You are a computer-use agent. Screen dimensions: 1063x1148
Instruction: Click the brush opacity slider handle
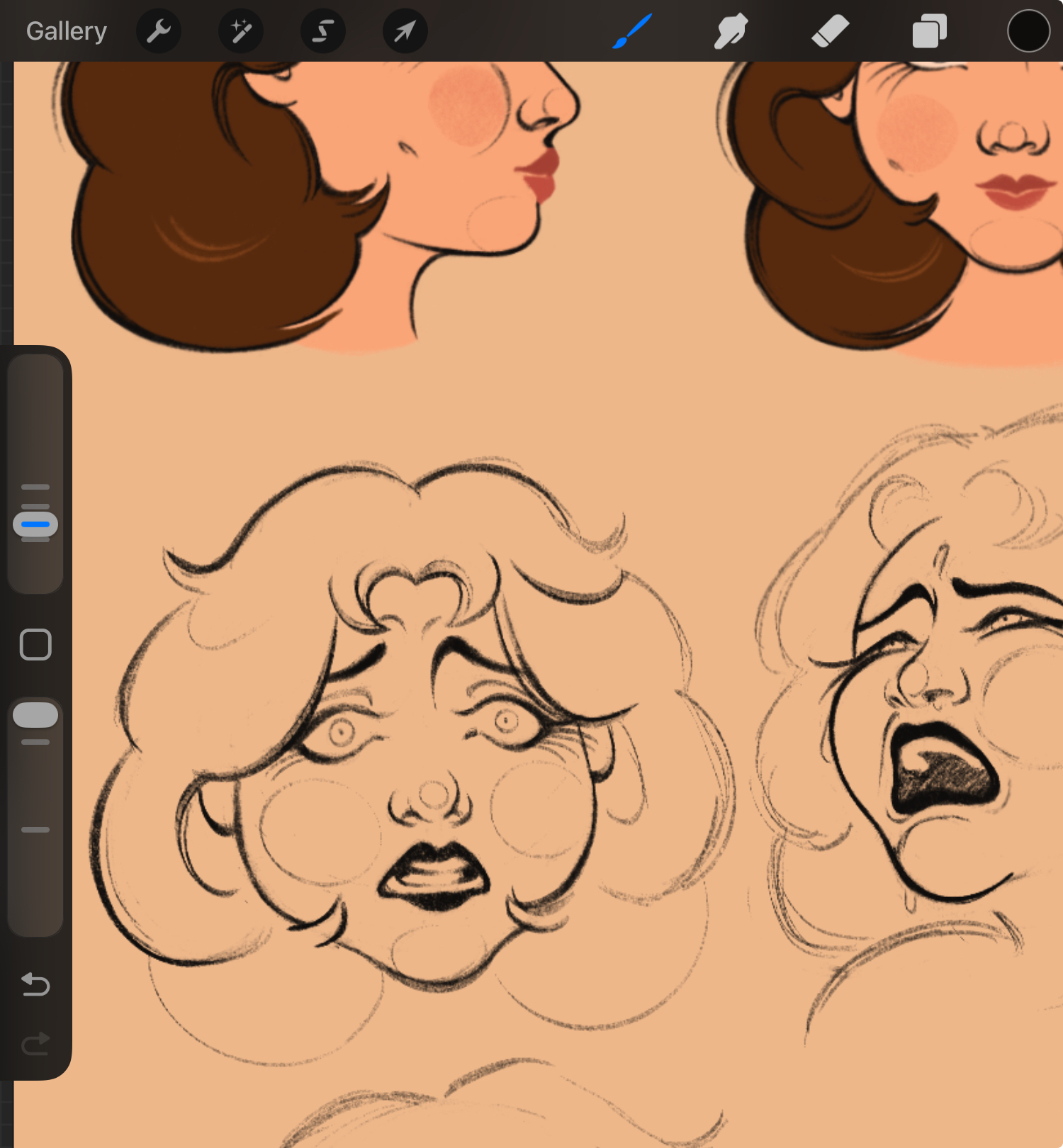(x=35, y=715)
